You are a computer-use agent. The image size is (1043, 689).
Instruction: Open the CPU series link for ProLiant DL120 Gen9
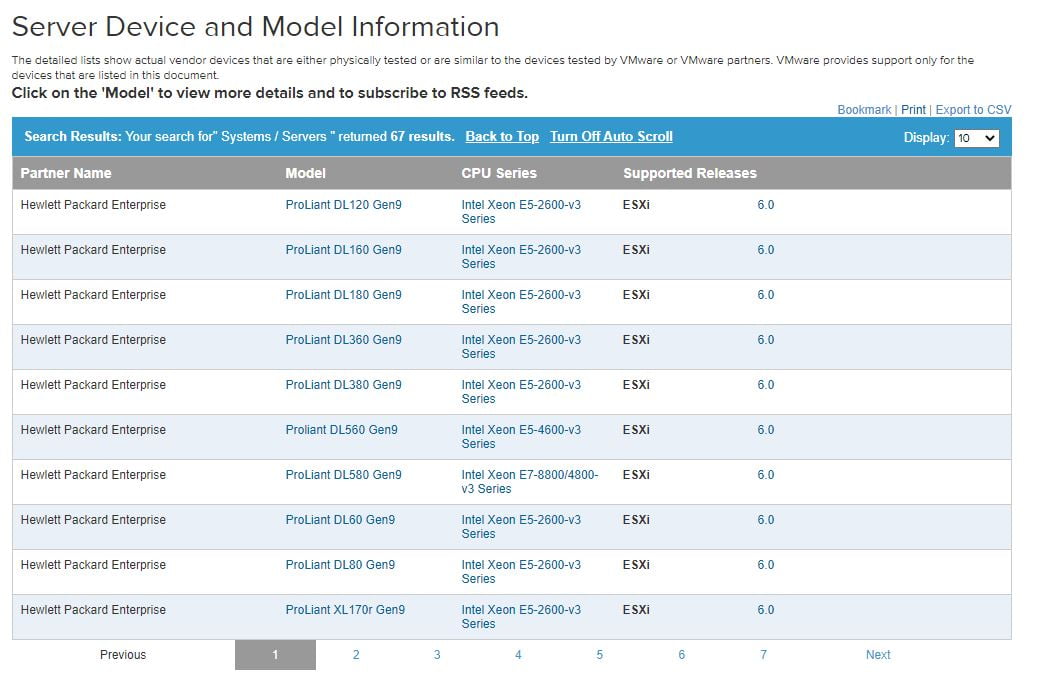pos(521,211)
